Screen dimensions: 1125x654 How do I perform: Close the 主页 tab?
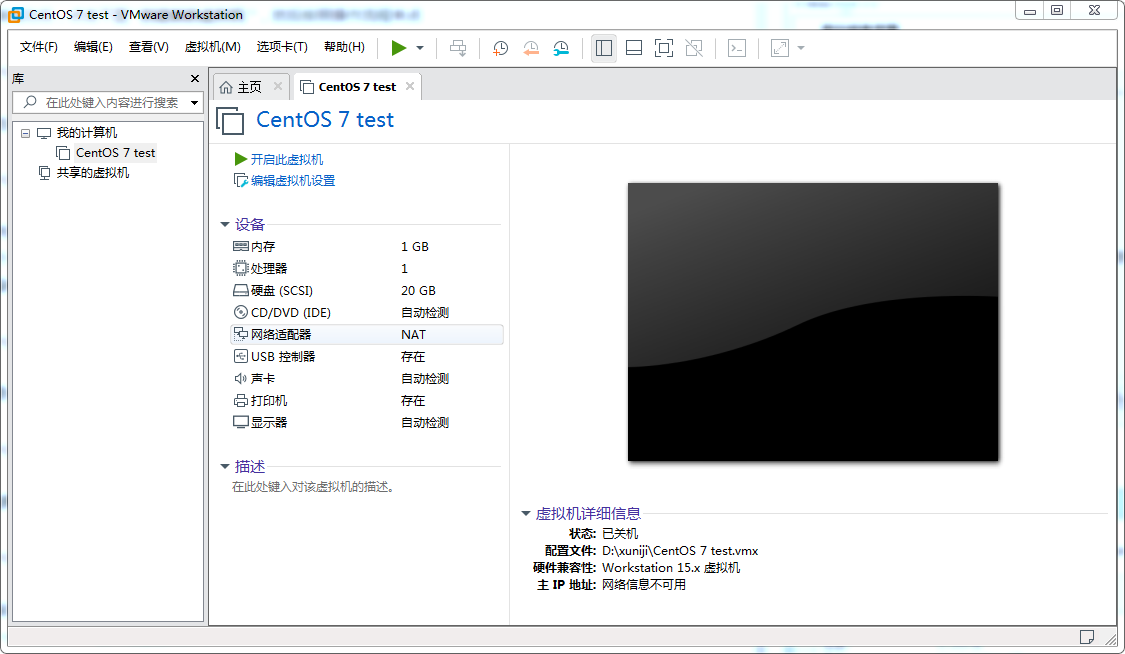(x=278, y=86)
